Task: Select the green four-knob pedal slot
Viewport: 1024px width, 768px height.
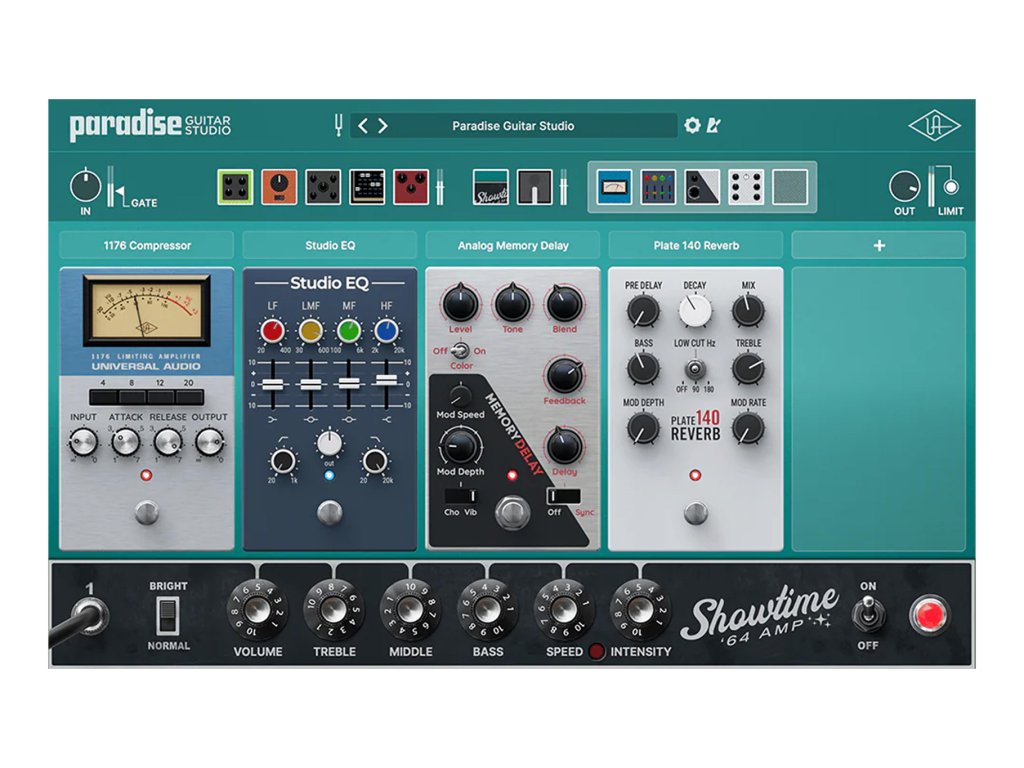Action: pos(235,187)
